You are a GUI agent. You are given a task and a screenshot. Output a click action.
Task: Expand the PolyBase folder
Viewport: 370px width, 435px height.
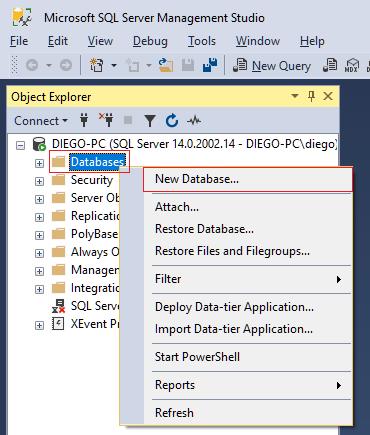click(x=39, y=235)
